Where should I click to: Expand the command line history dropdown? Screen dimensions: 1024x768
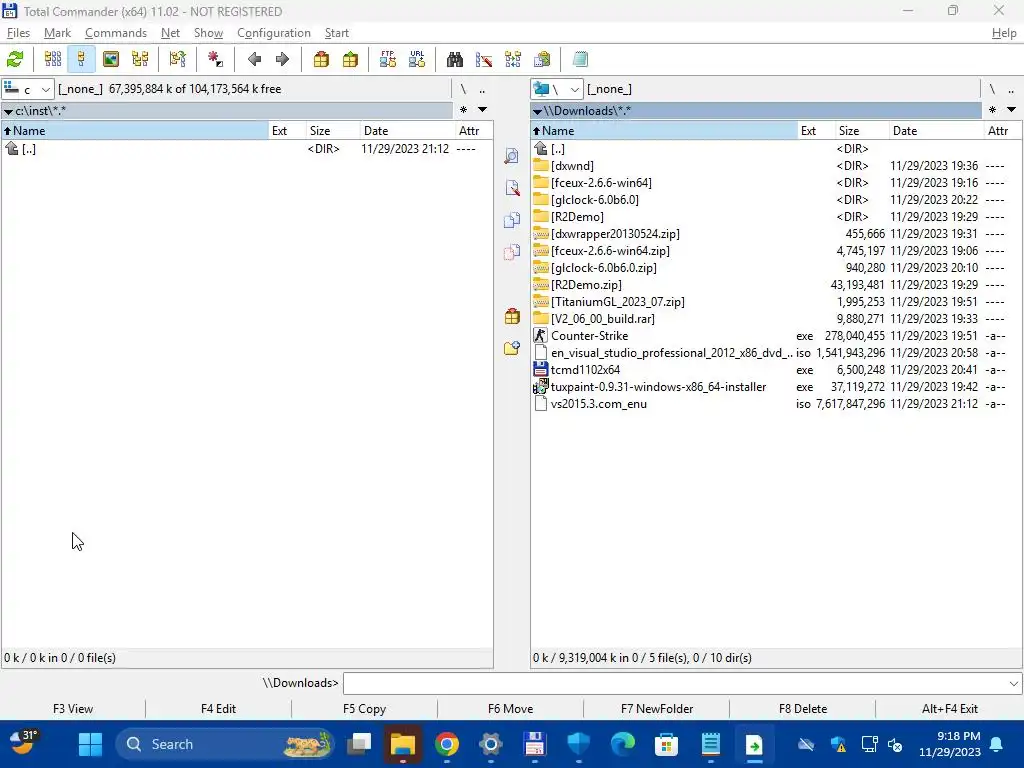click(x=1013, y=683)
